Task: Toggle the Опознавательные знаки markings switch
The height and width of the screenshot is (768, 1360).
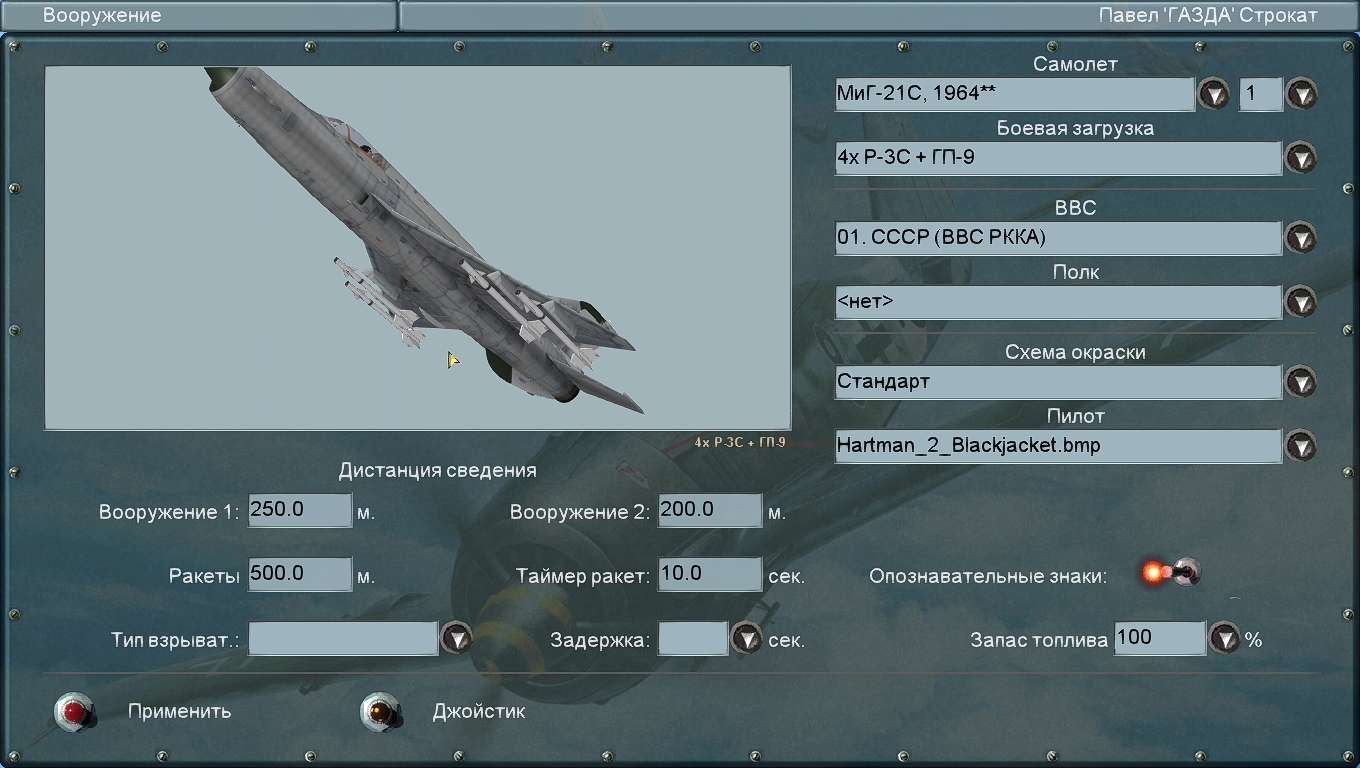Action: [1172, 573]
